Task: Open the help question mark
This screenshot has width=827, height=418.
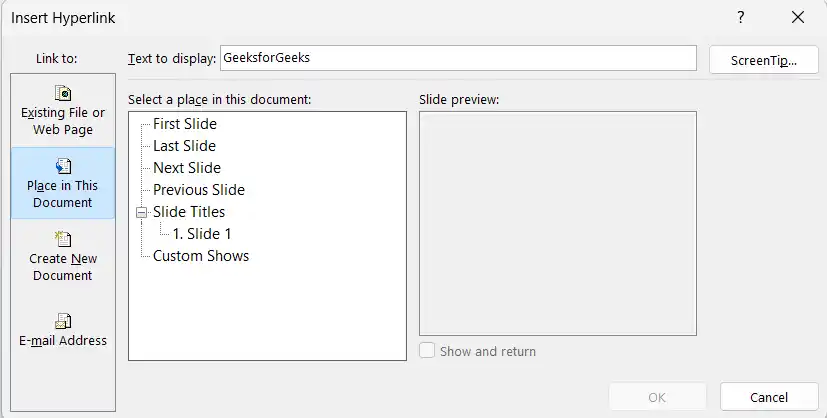Action: point(741,17)
